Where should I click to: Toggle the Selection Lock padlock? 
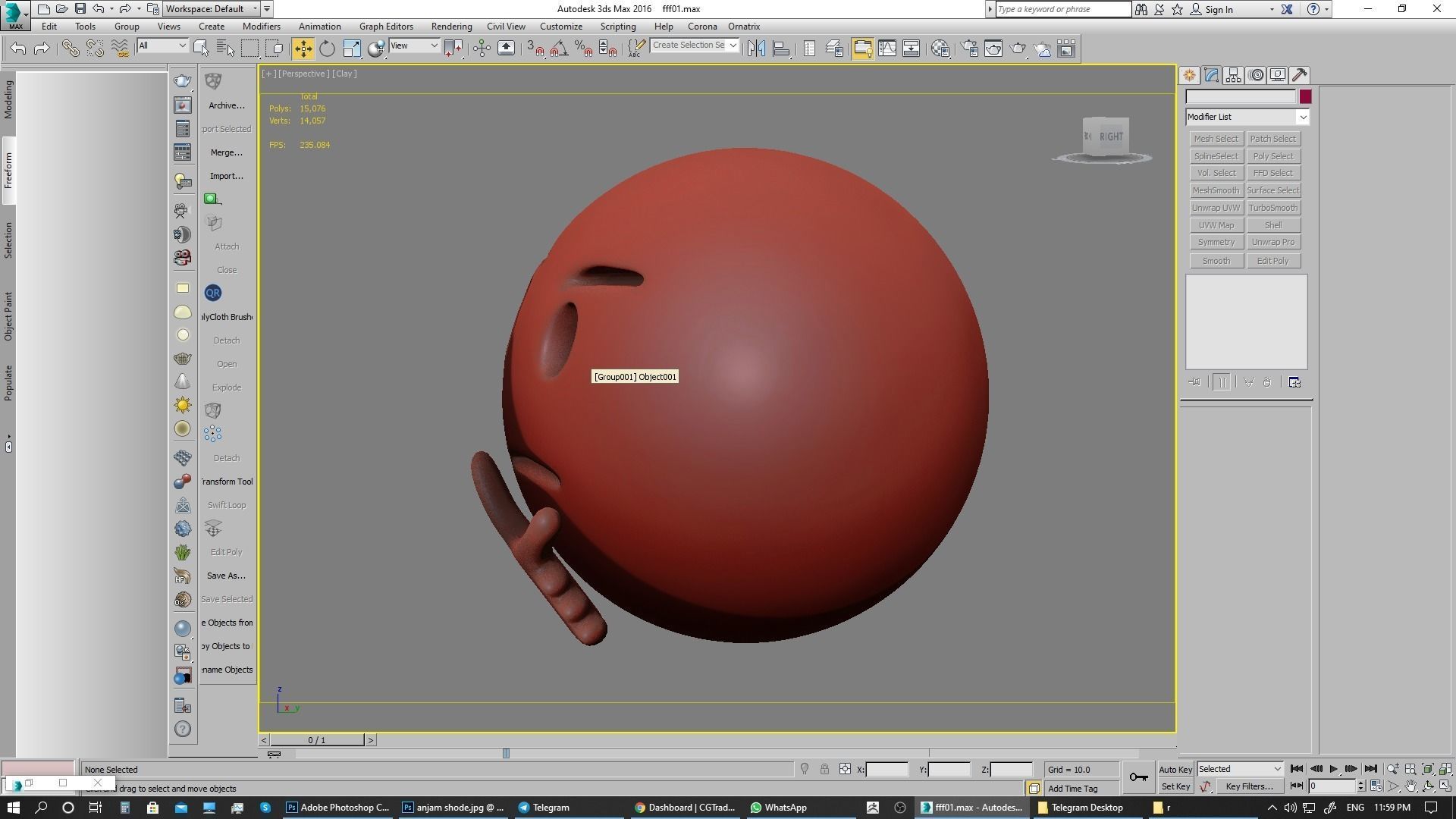coord(824,769)
